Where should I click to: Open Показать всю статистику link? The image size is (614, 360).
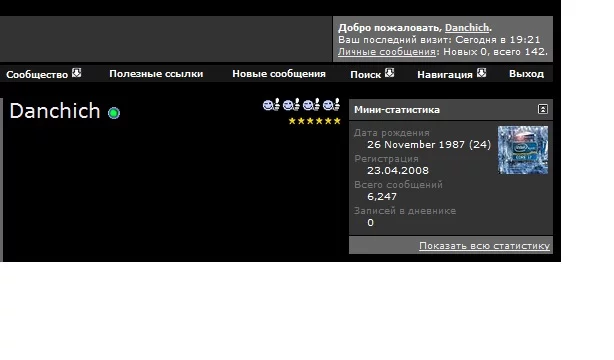(x=484, y=246)
